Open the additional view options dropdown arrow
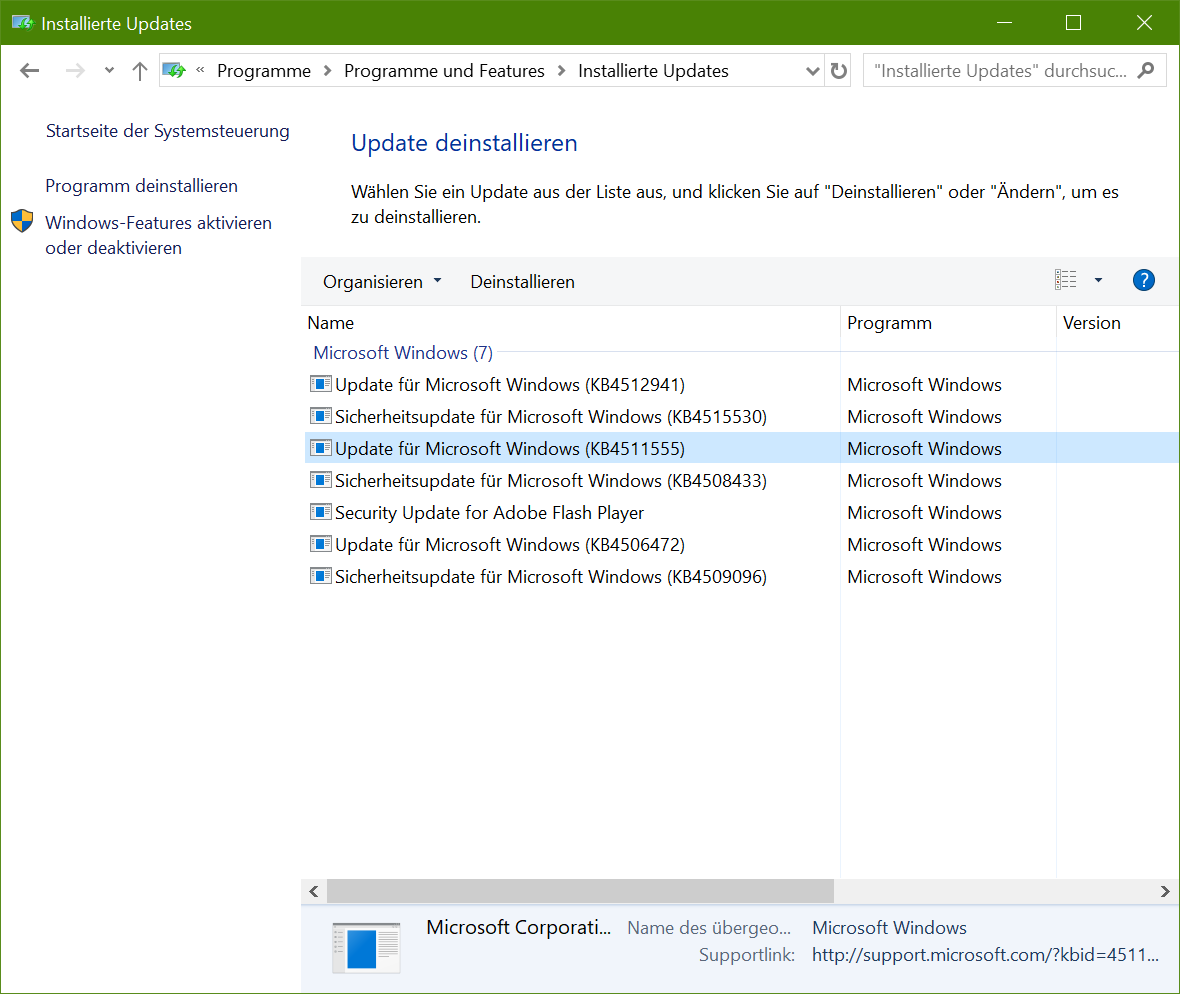 (1098, 280)
